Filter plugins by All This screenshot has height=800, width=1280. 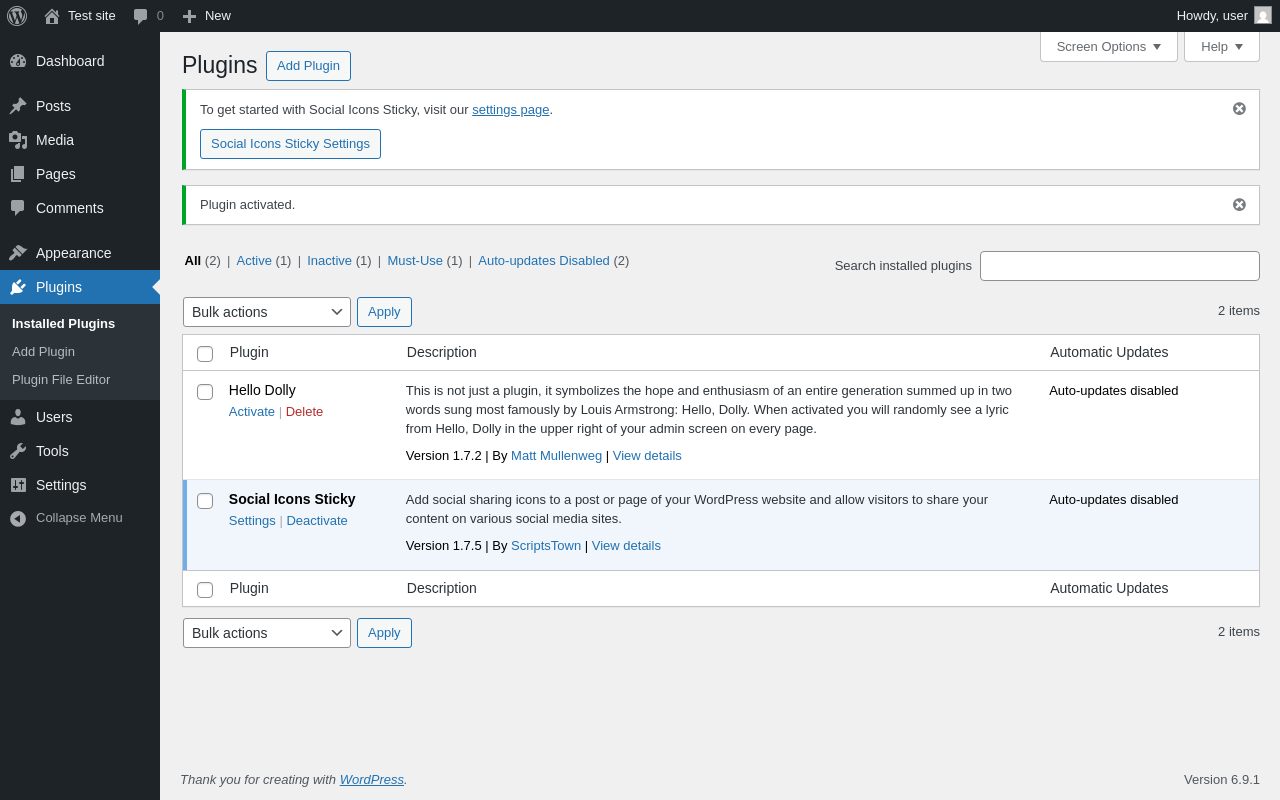tap(193, 261)
